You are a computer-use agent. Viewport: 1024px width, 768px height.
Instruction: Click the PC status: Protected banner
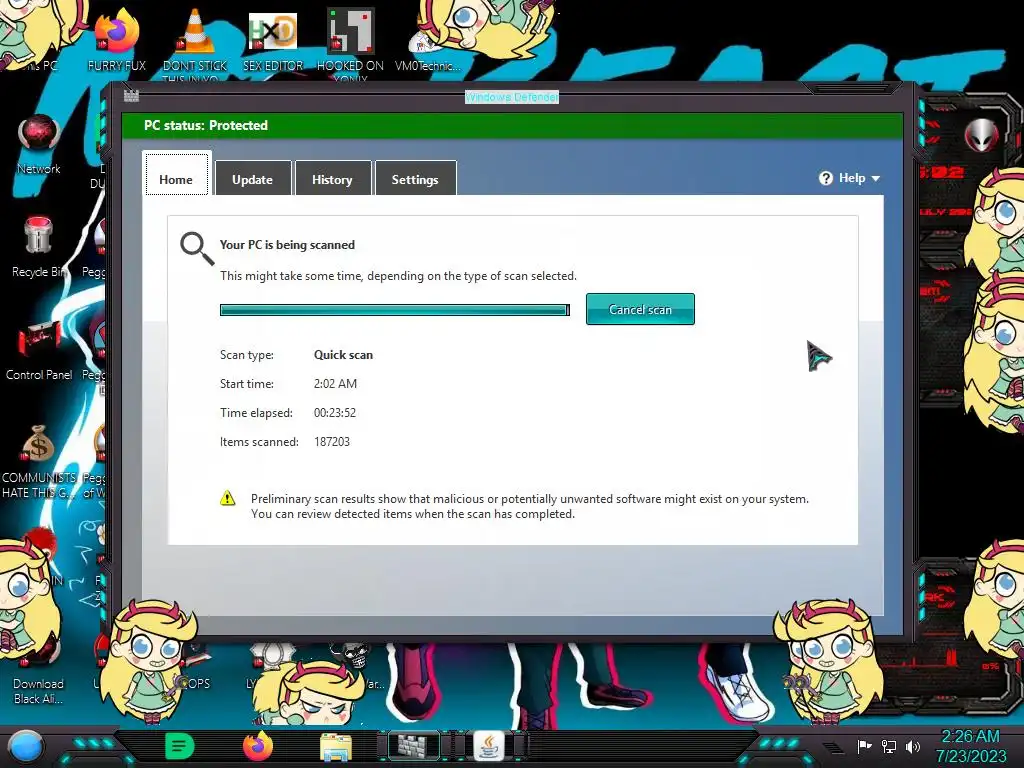pyautogui.click(x=513, y=125)
